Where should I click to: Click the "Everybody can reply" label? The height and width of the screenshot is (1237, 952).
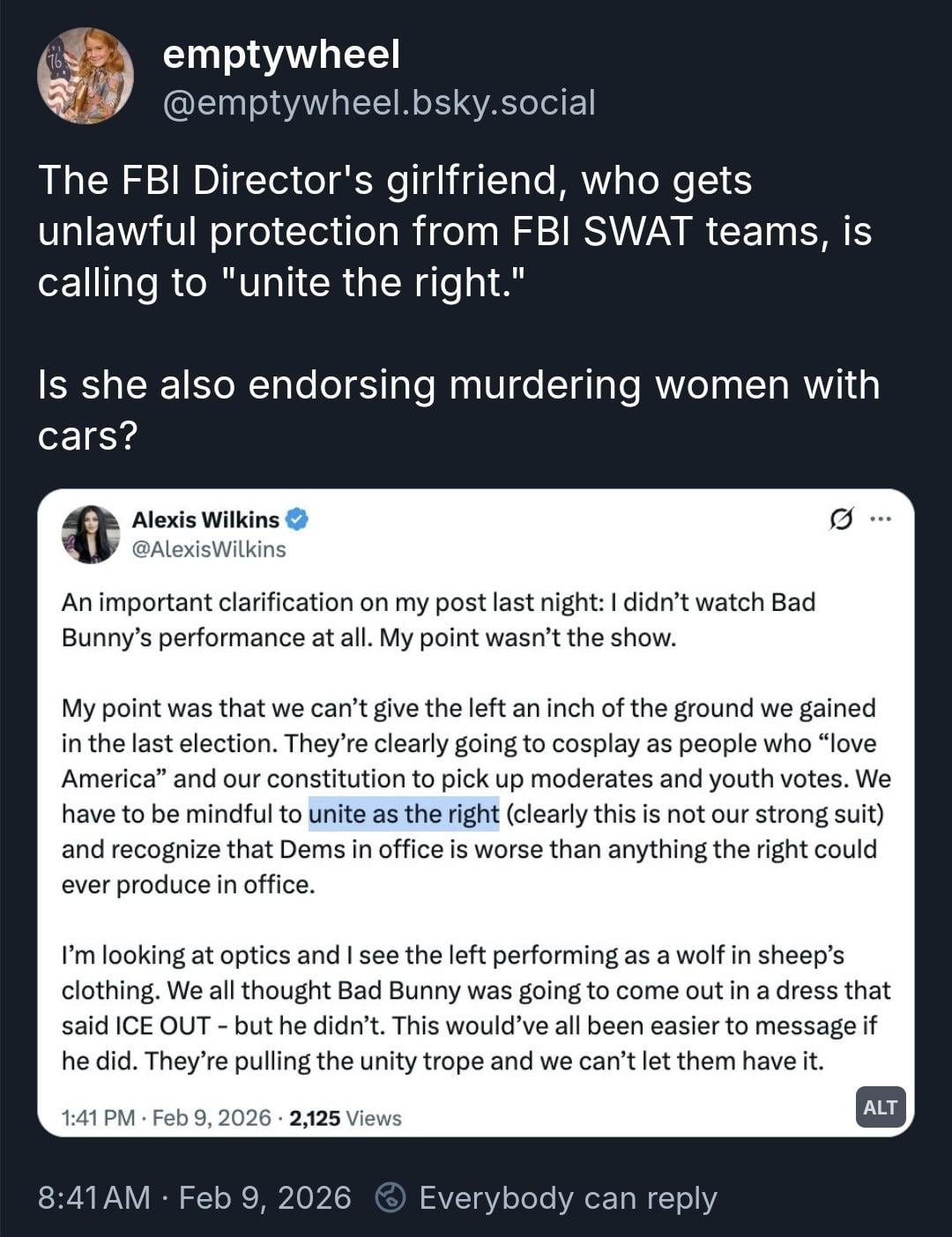568,1197
